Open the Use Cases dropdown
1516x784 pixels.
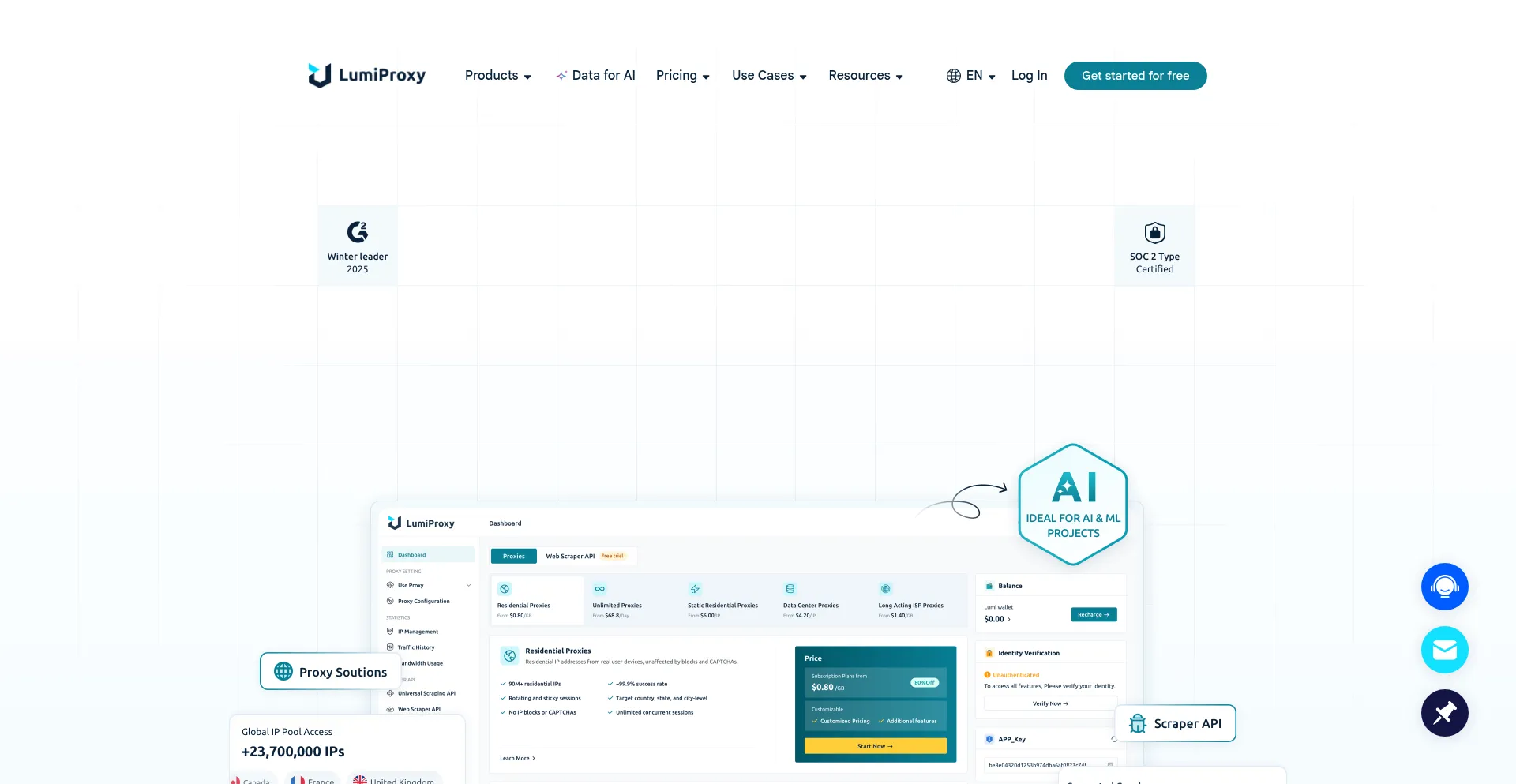pyautogui.click(x=769, y=76)
